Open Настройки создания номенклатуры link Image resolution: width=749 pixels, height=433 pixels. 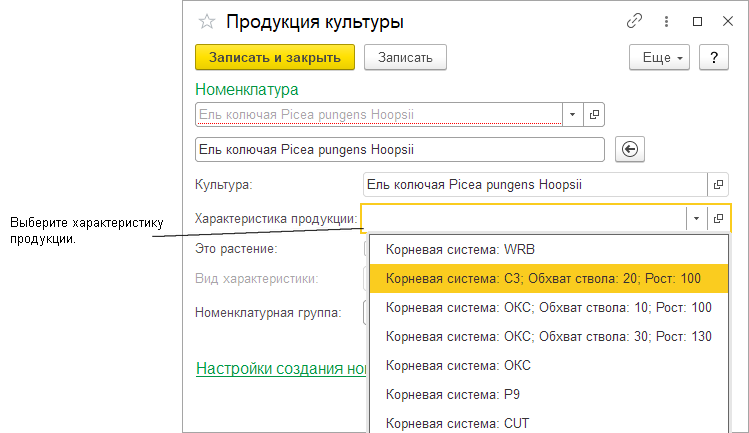(x=282, y=369)
